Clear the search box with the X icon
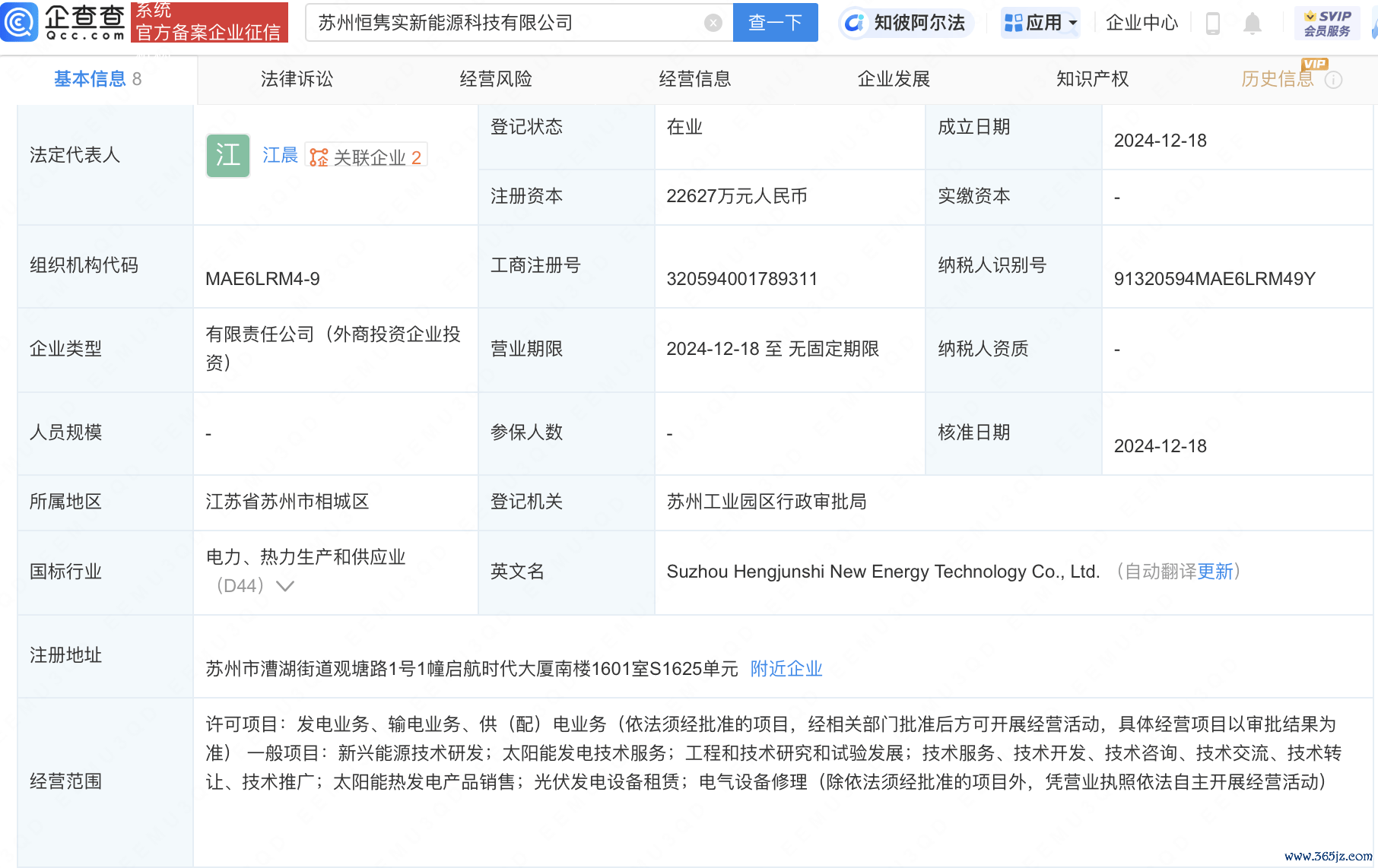The width and height of the screenshot is (1378, 868). [x=713, y=23]
